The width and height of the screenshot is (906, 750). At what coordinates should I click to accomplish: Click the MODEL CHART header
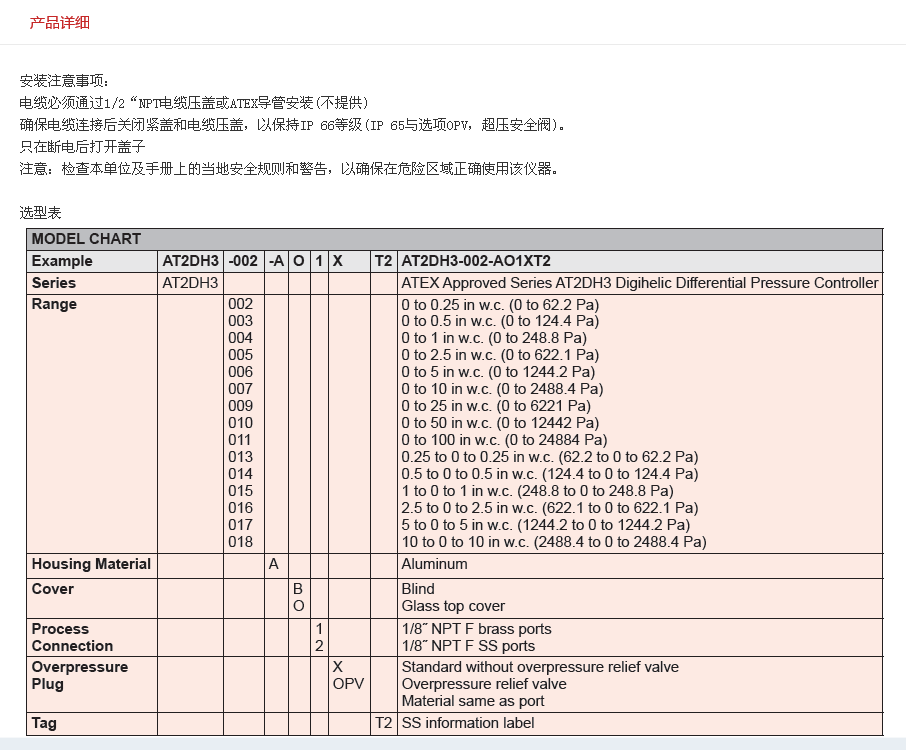tap(86, 239)
